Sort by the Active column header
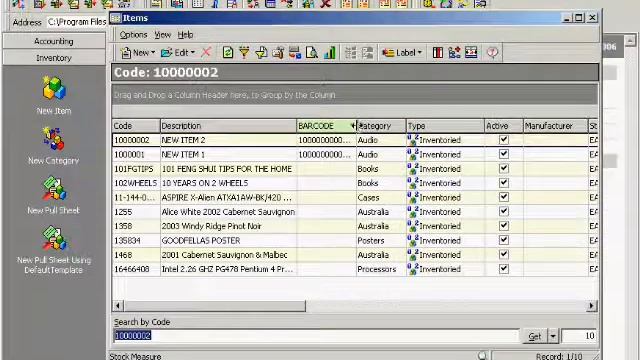640x360 pixels. (x=504, y=126)
